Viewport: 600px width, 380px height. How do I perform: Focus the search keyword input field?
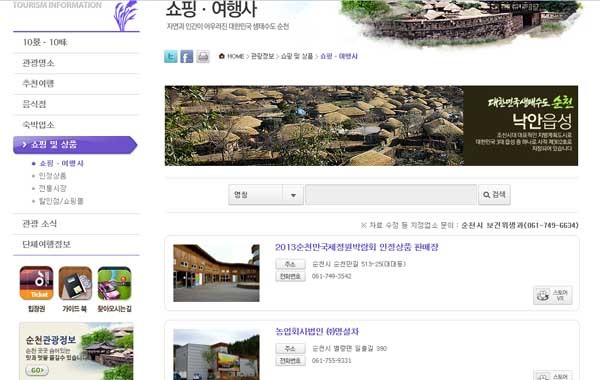391,195
